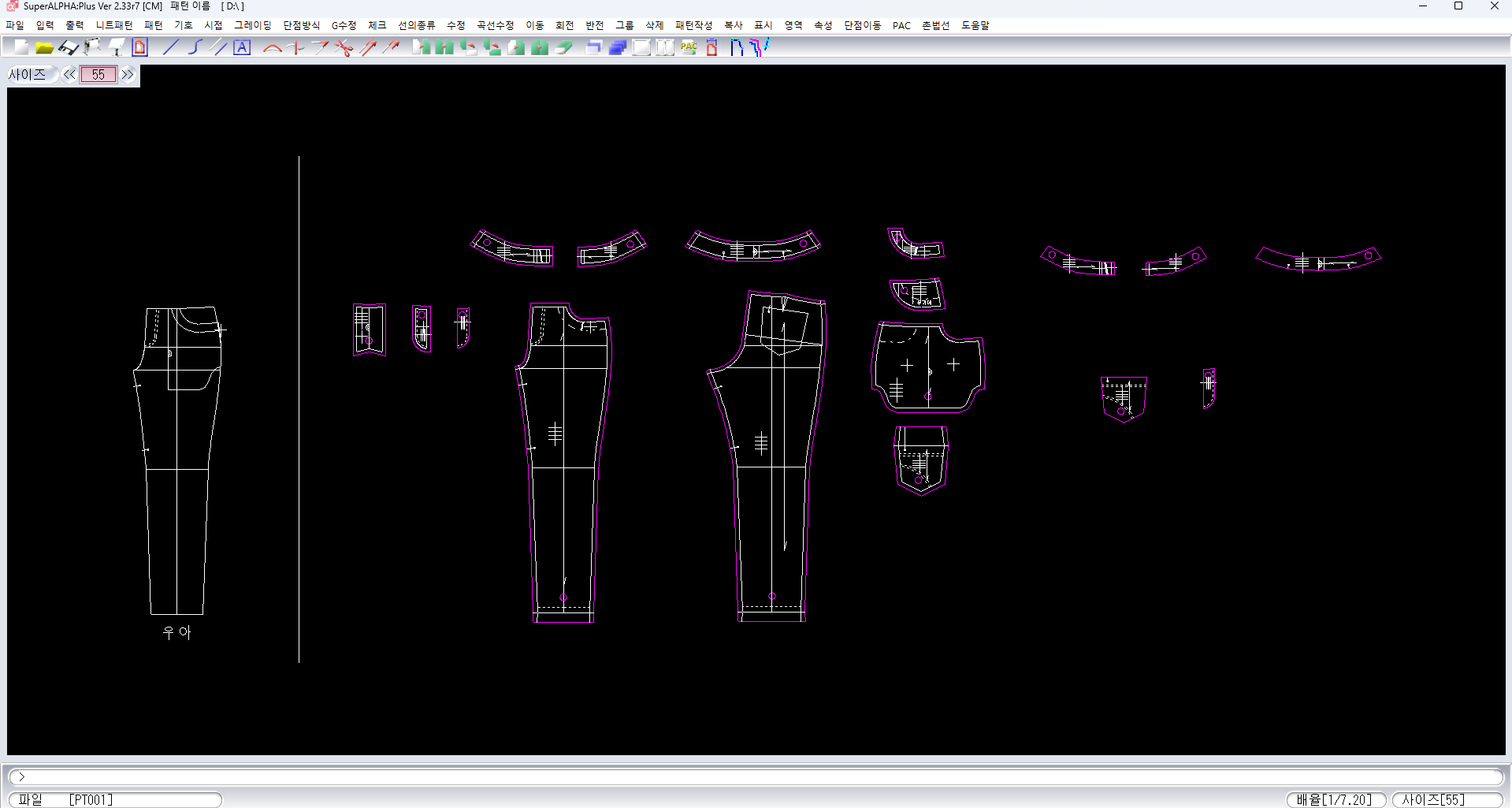Image resolution: width=1512 pixels, height=808 pixels.
Task: Click the blank new file icon
Action: pyautogui.click(x=21, y=48)
